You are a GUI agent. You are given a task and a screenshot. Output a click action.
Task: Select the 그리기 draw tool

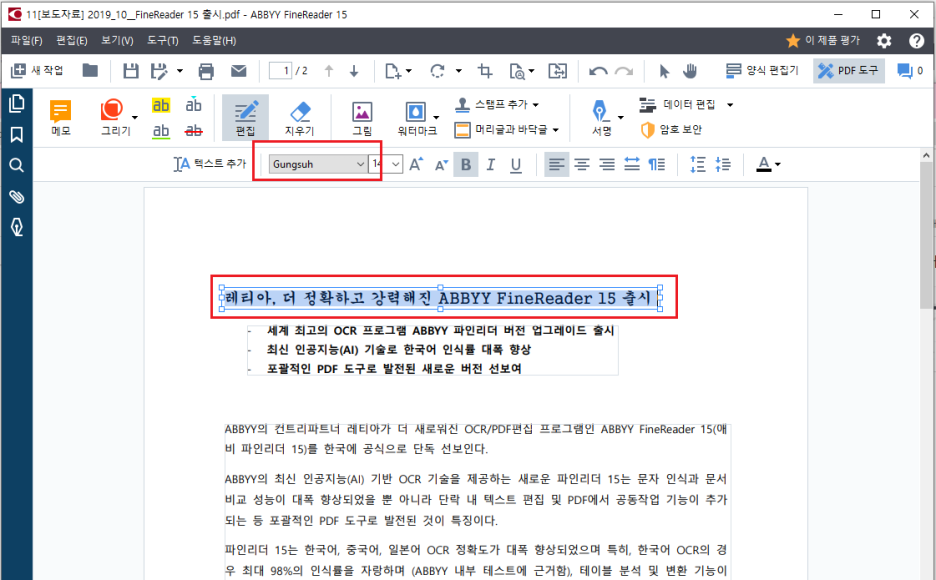113,118
